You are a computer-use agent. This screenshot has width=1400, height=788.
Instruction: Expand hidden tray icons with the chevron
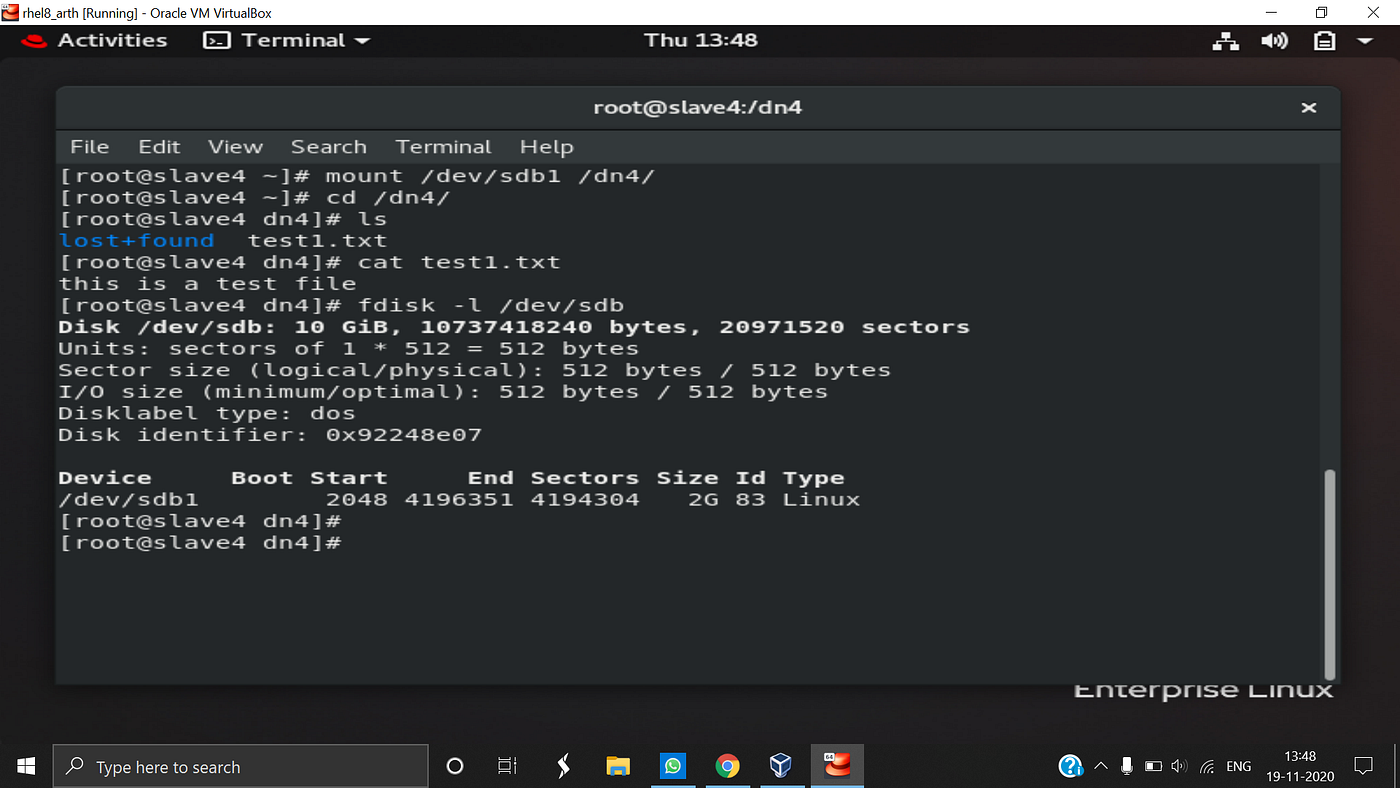[x=1100, y=766]
